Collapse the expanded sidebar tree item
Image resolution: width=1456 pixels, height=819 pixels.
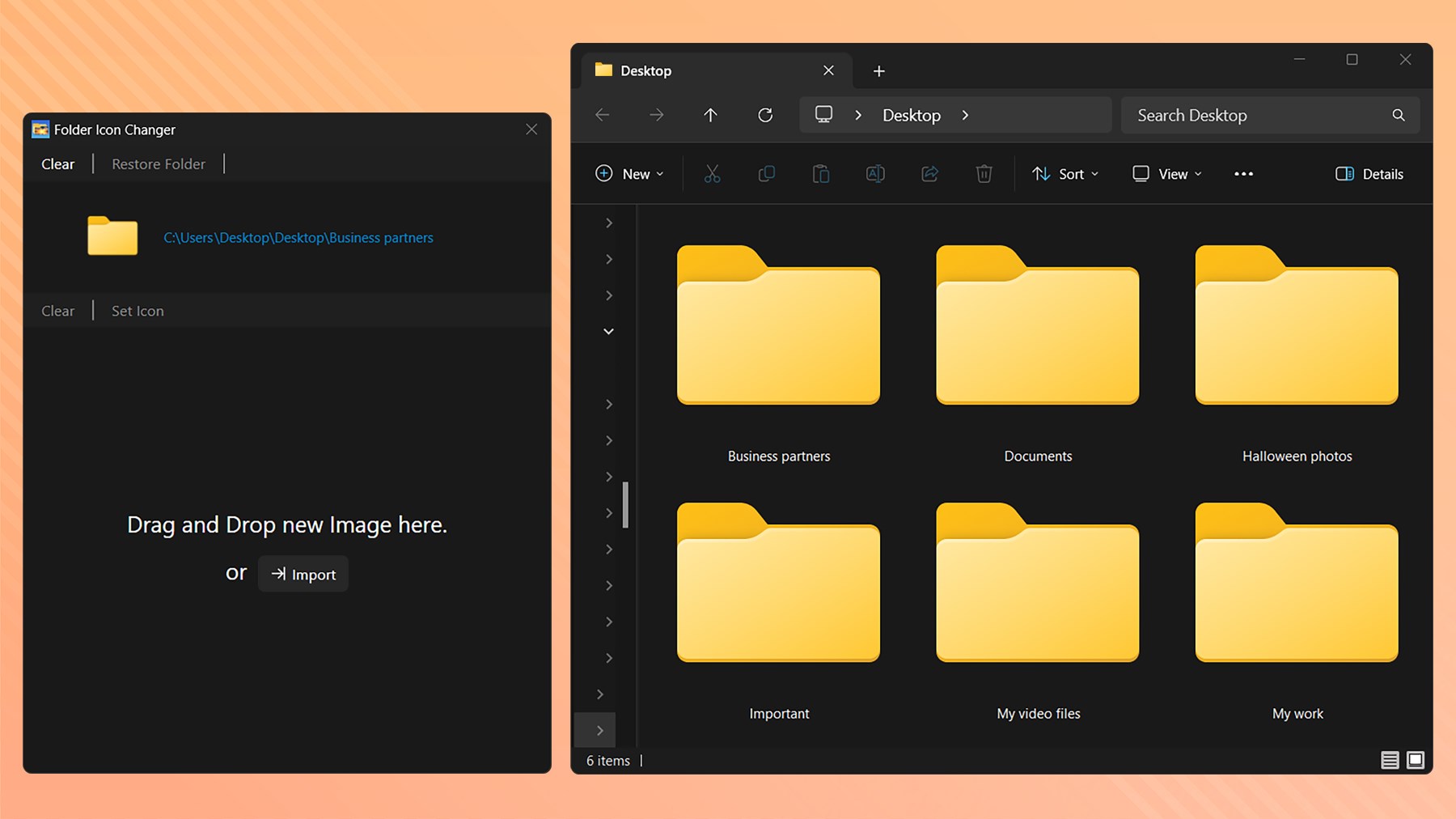click(608, 330)
